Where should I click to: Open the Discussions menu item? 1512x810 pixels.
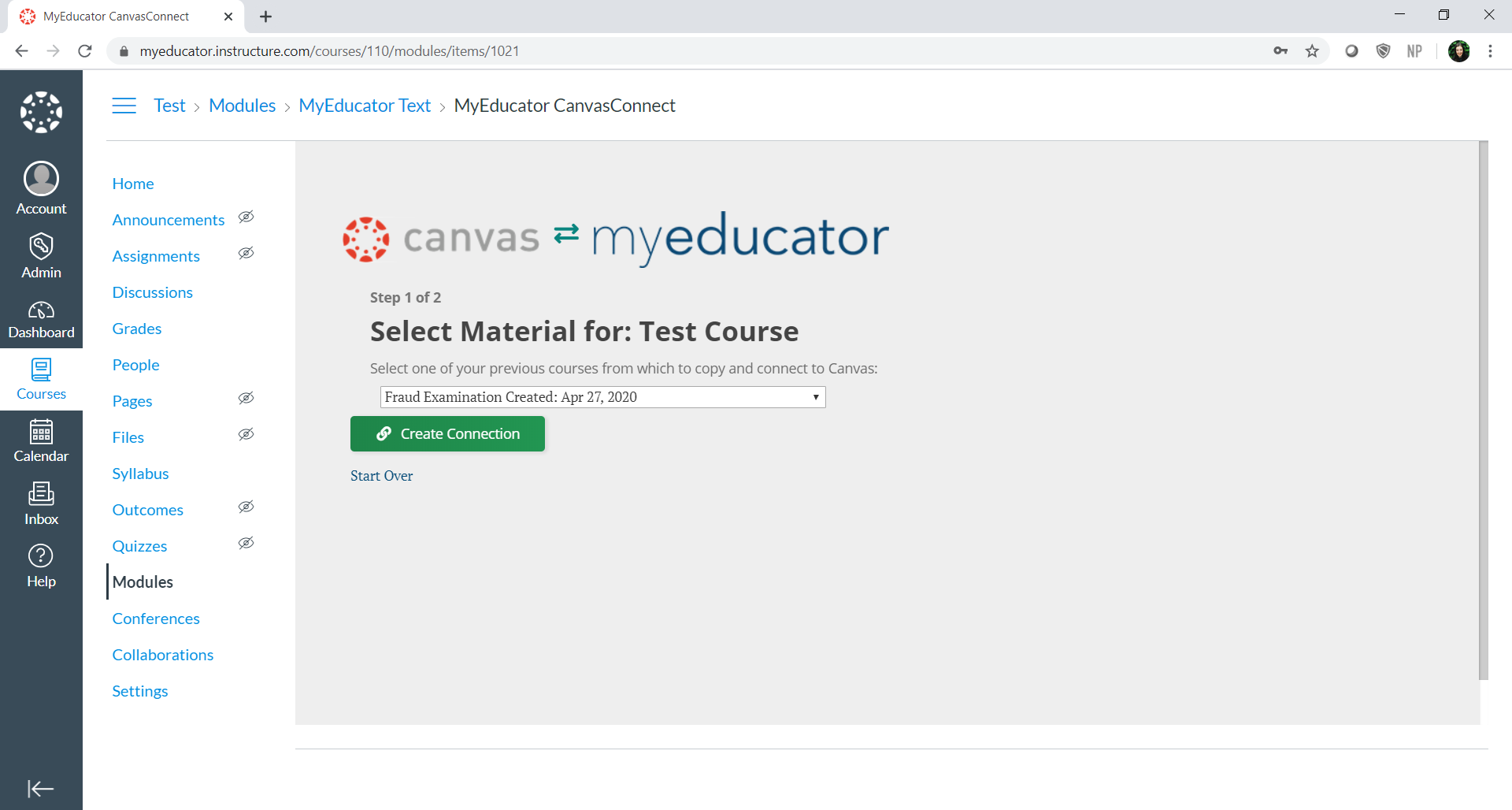coord(152,292)
